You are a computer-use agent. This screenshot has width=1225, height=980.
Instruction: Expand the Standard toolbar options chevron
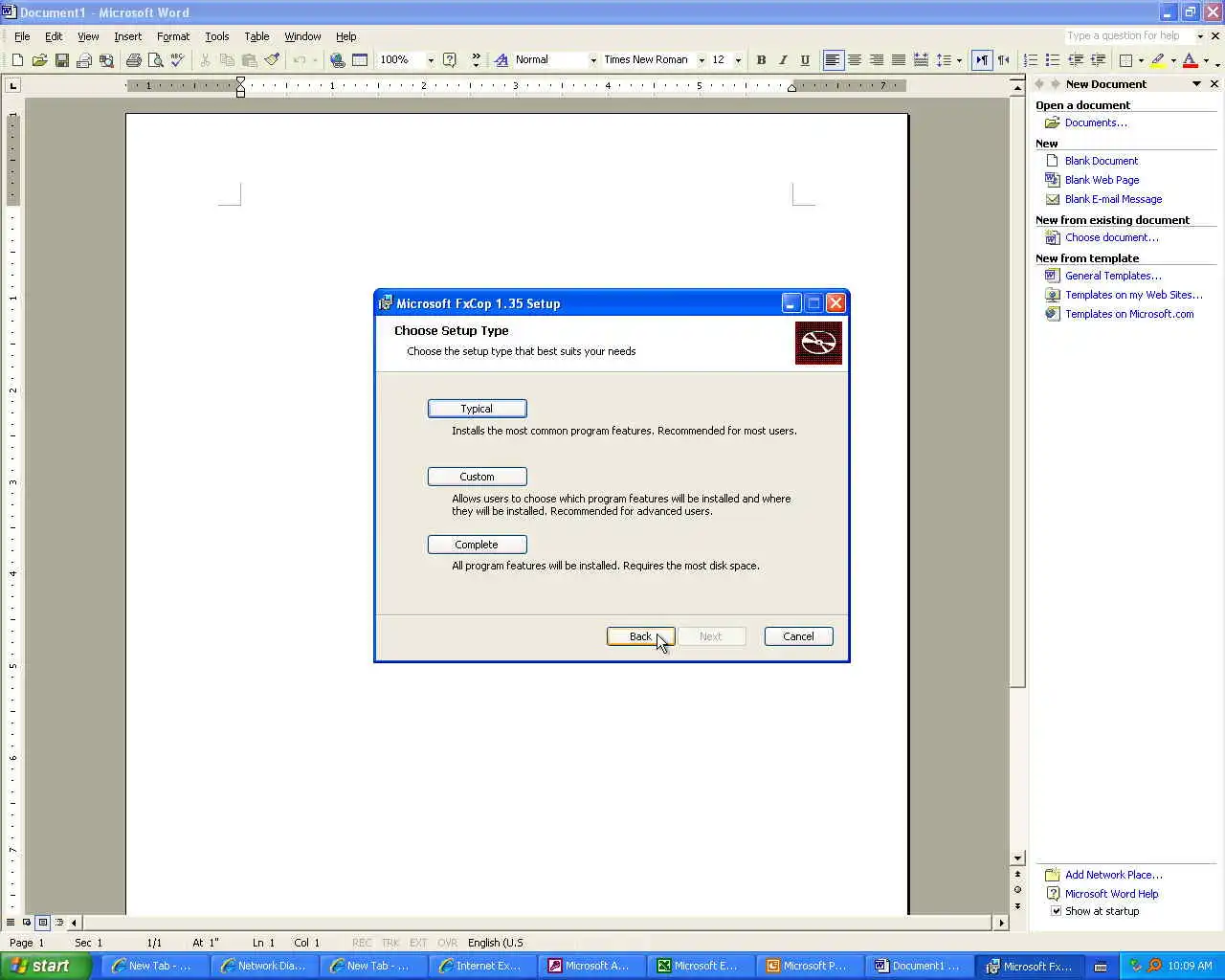pyautogui.click(x=476, y=60)
